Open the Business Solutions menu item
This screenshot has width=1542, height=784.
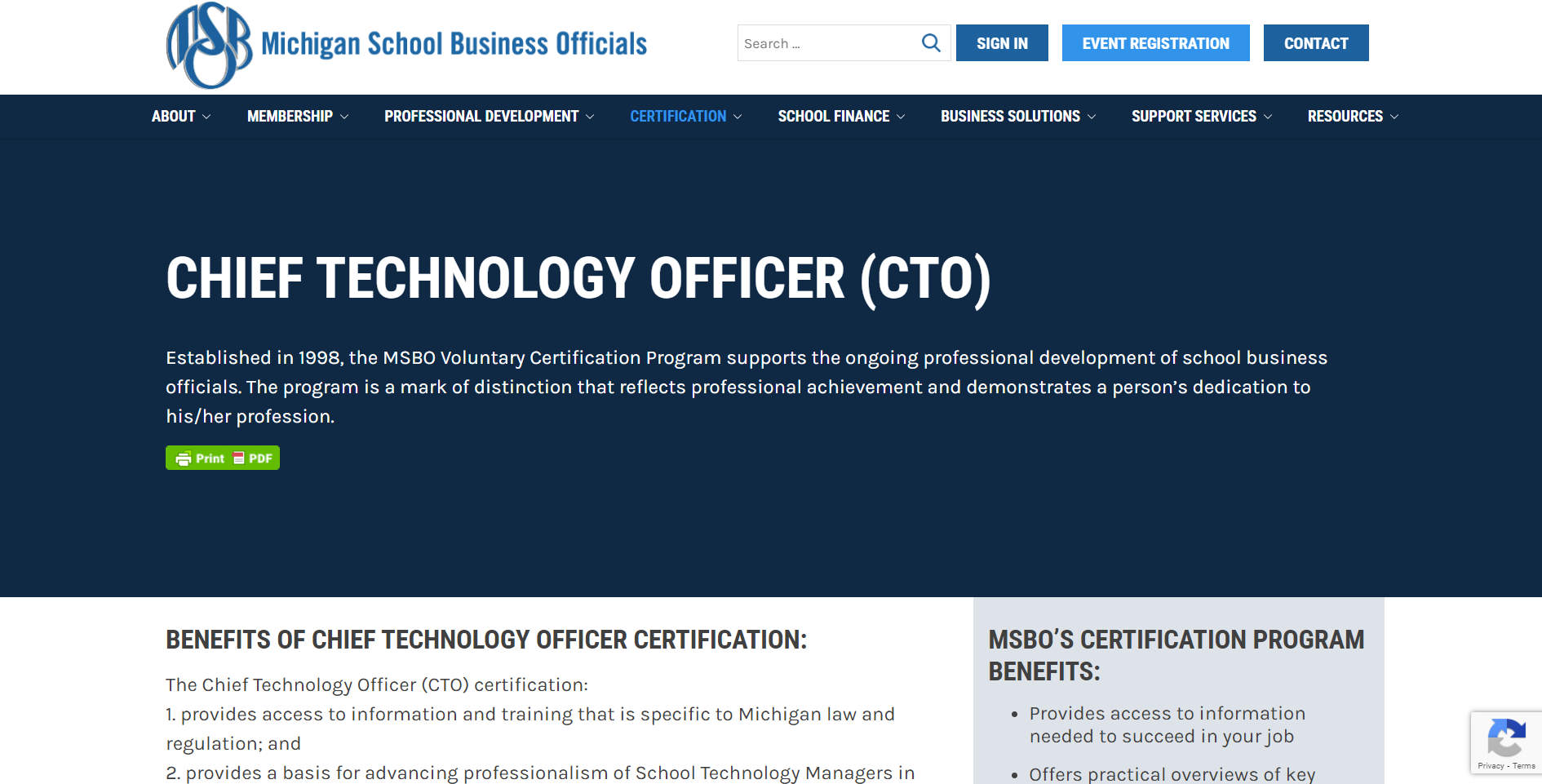(1010, 117)
